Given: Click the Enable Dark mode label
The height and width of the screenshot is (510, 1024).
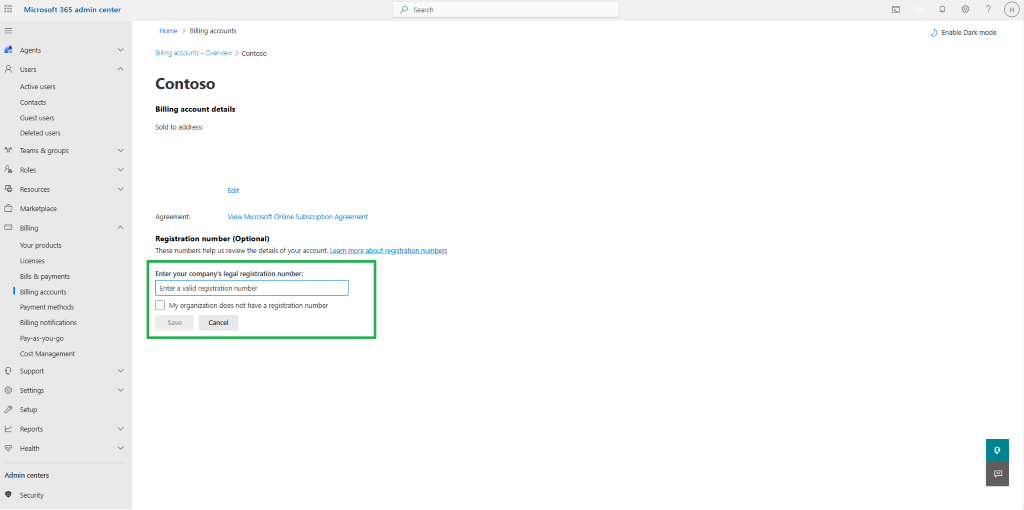Looking at the screenshot, I should (969, 33).
